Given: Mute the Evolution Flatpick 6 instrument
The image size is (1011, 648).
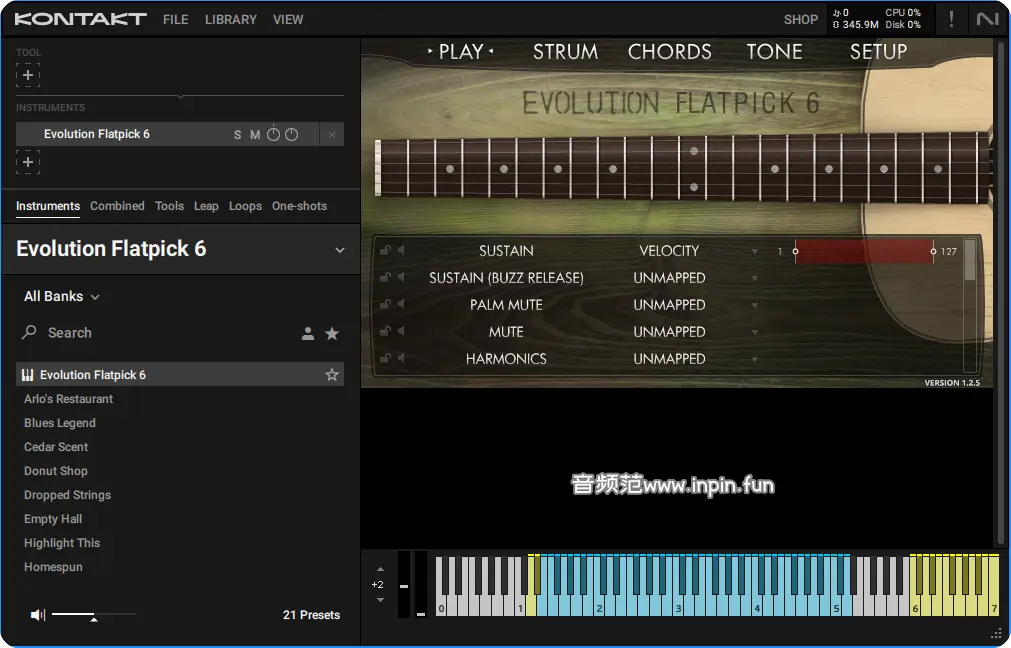Looking at the screenshot, I should click(x=255, y=135).
